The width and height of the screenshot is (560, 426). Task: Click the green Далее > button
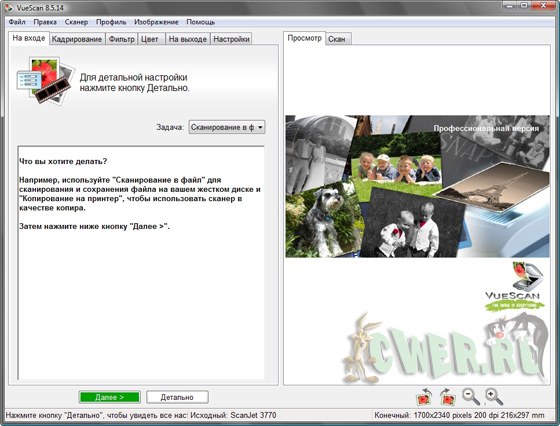click(110, 397)
